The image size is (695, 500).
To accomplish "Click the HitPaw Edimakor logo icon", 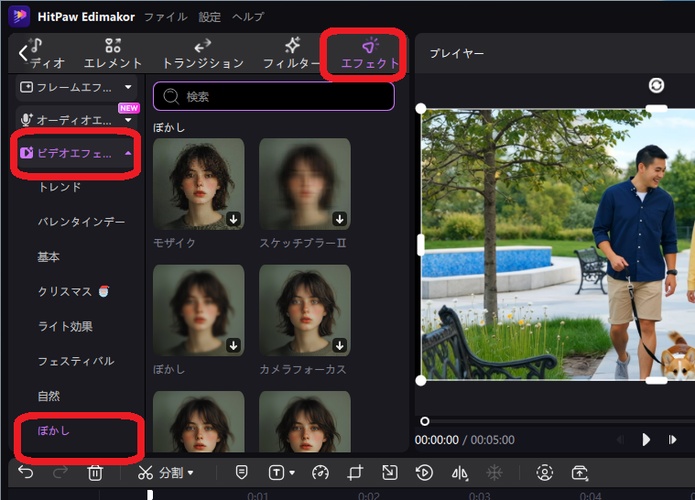I will [19, 16].
